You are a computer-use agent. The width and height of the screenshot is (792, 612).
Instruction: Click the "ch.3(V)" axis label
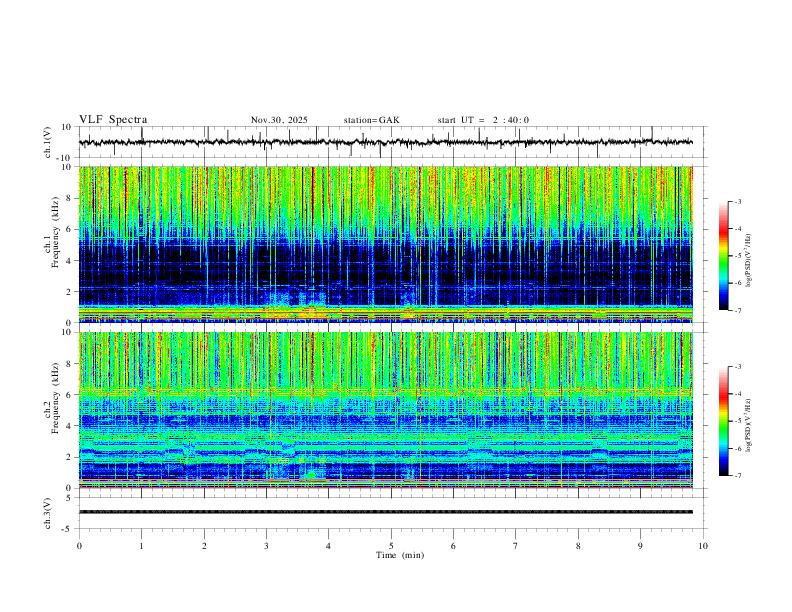pyautogui.click(x=48, y=513)
